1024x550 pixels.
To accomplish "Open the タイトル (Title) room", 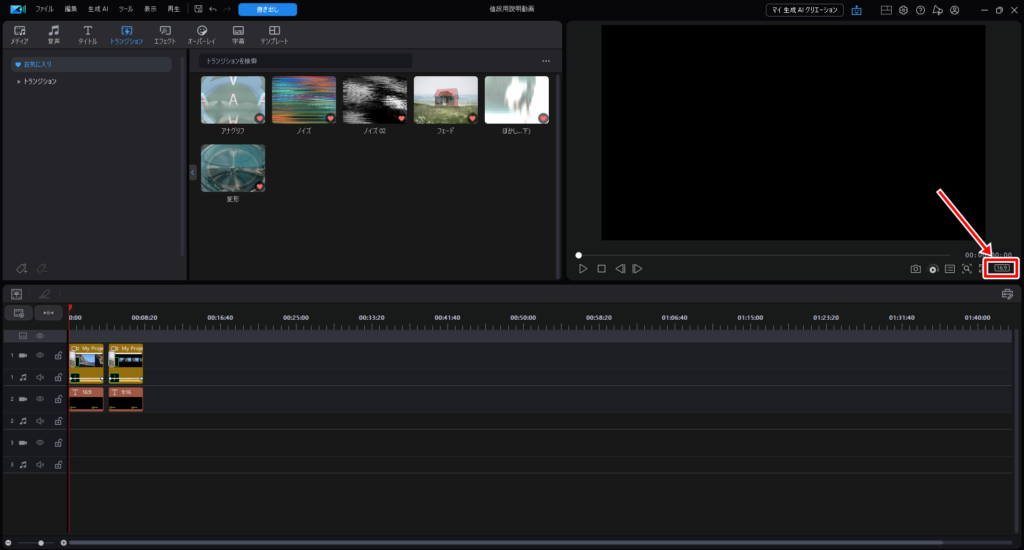I will click(x=88, y=35).
